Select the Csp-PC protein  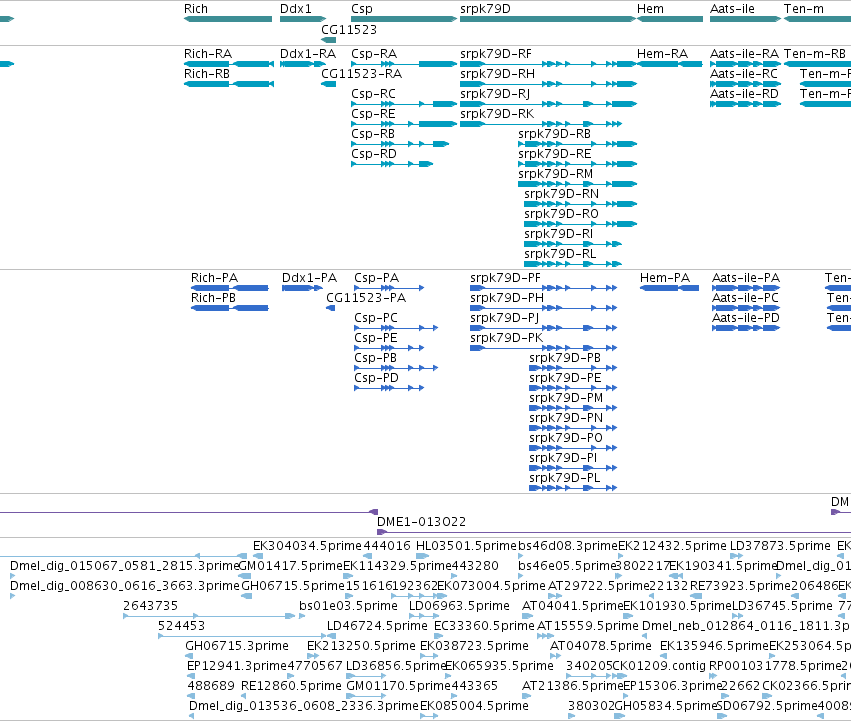coord(396,328)
